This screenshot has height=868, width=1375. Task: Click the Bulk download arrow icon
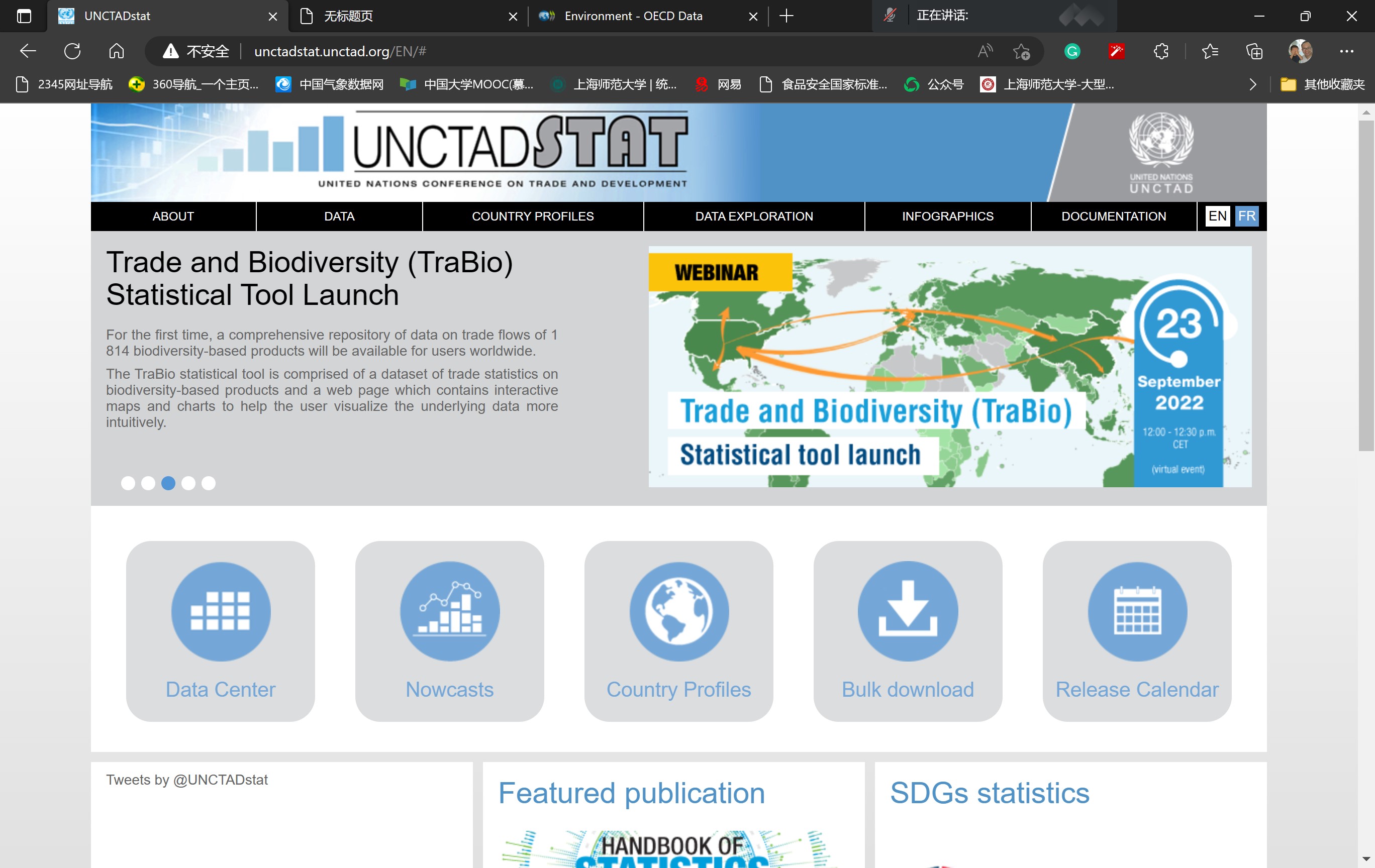tap(907, 611)
